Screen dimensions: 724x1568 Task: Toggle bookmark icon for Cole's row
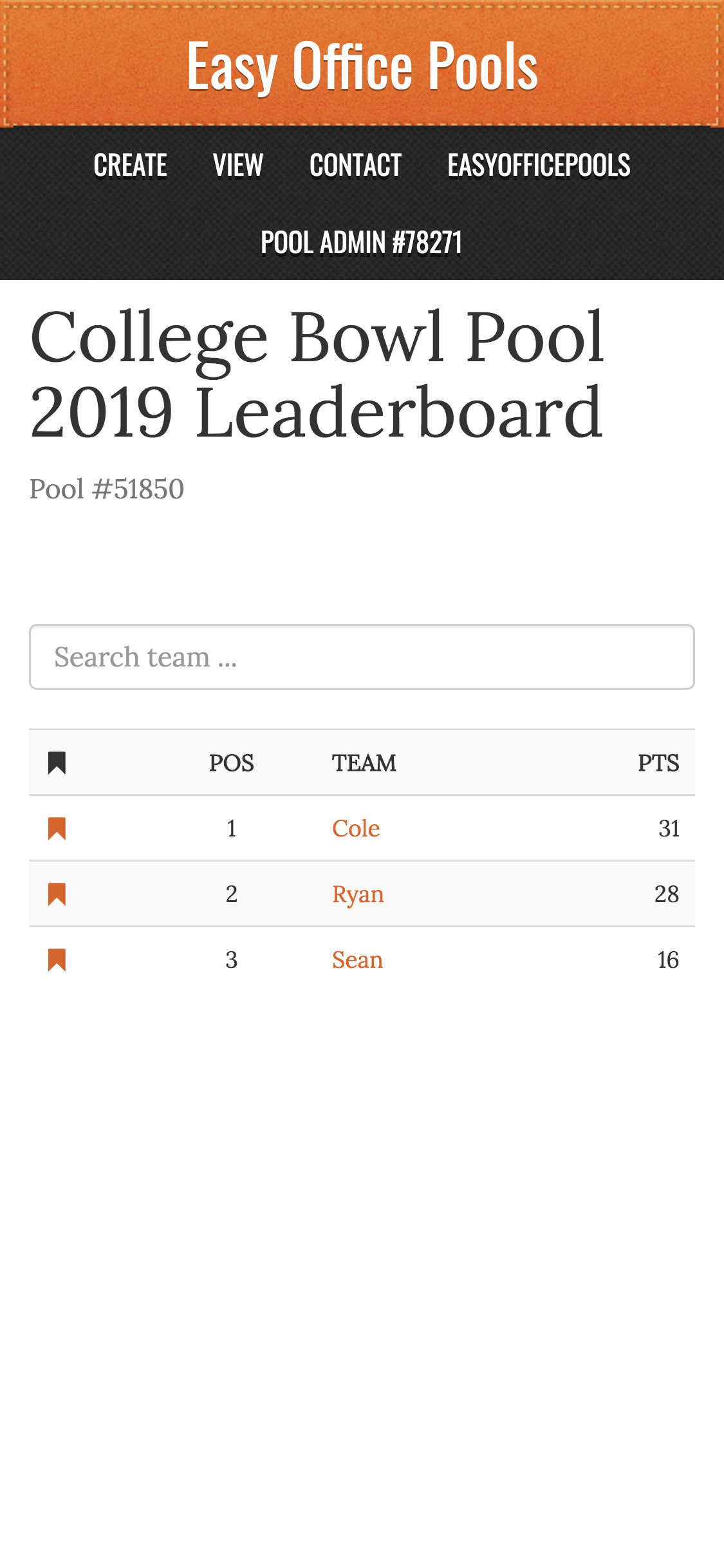click(57, 828)
